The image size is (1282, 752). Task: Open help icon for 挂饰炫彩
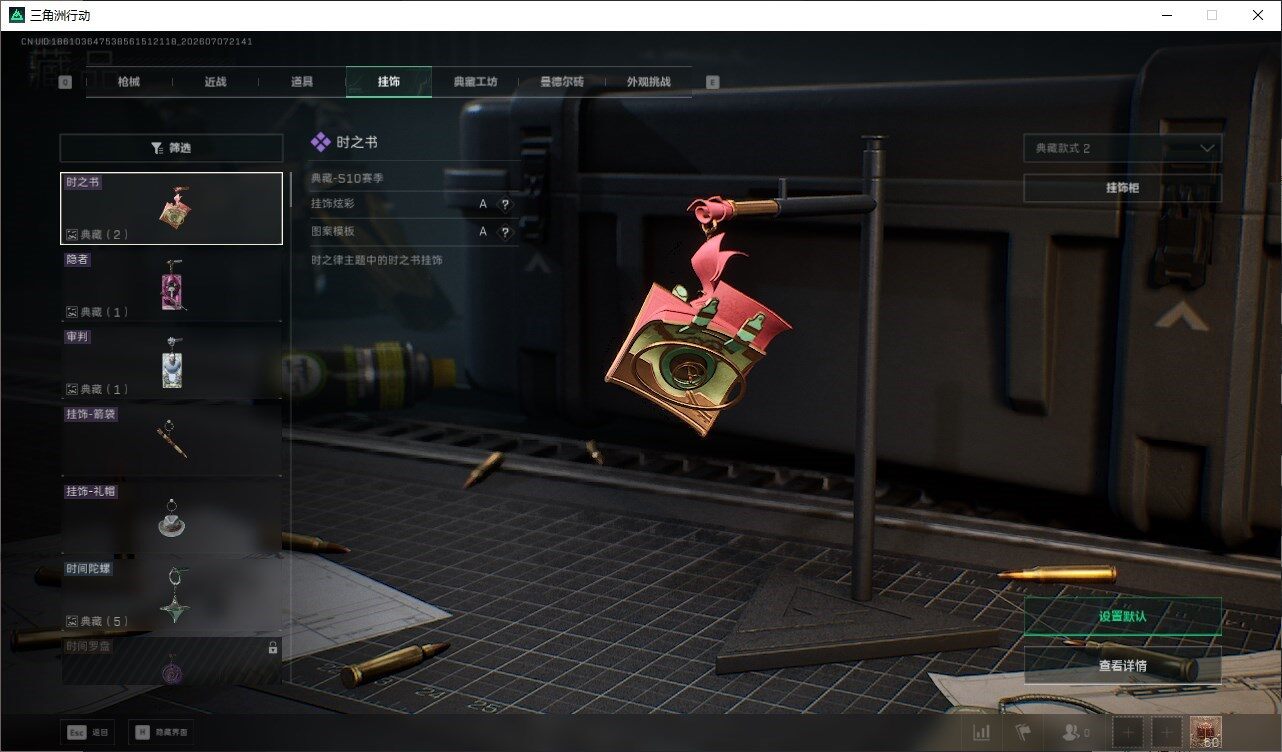pos(505,204)
